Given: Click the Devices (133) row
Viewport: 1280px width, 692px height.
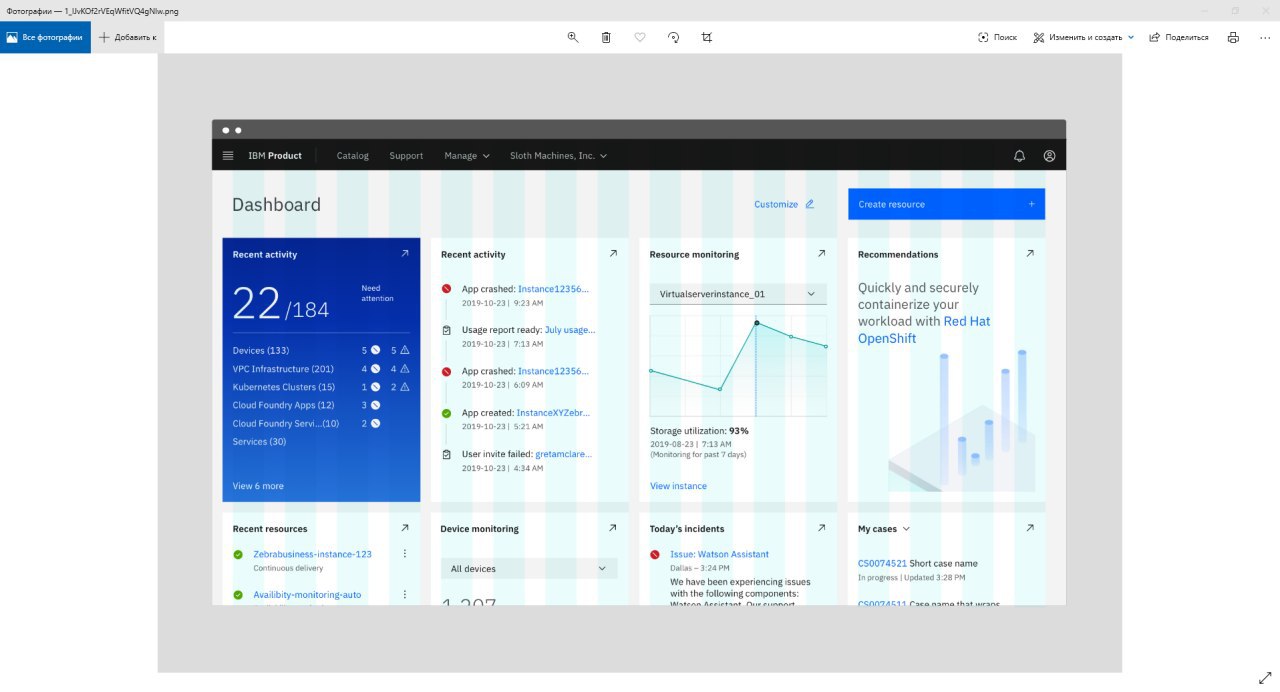Looking at the screenshot, I should tap(321, 351).
